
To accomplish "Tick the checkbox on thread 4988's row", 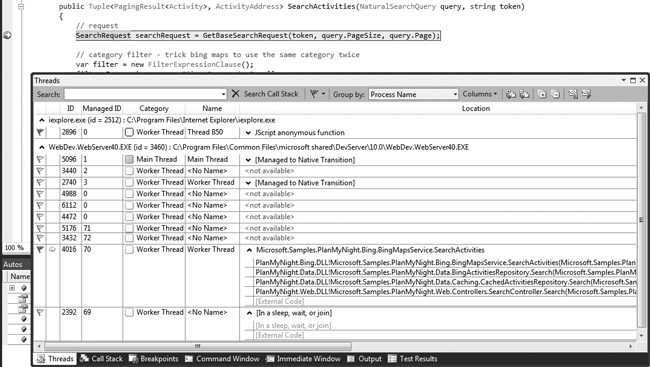I will (x=129, y=194).
